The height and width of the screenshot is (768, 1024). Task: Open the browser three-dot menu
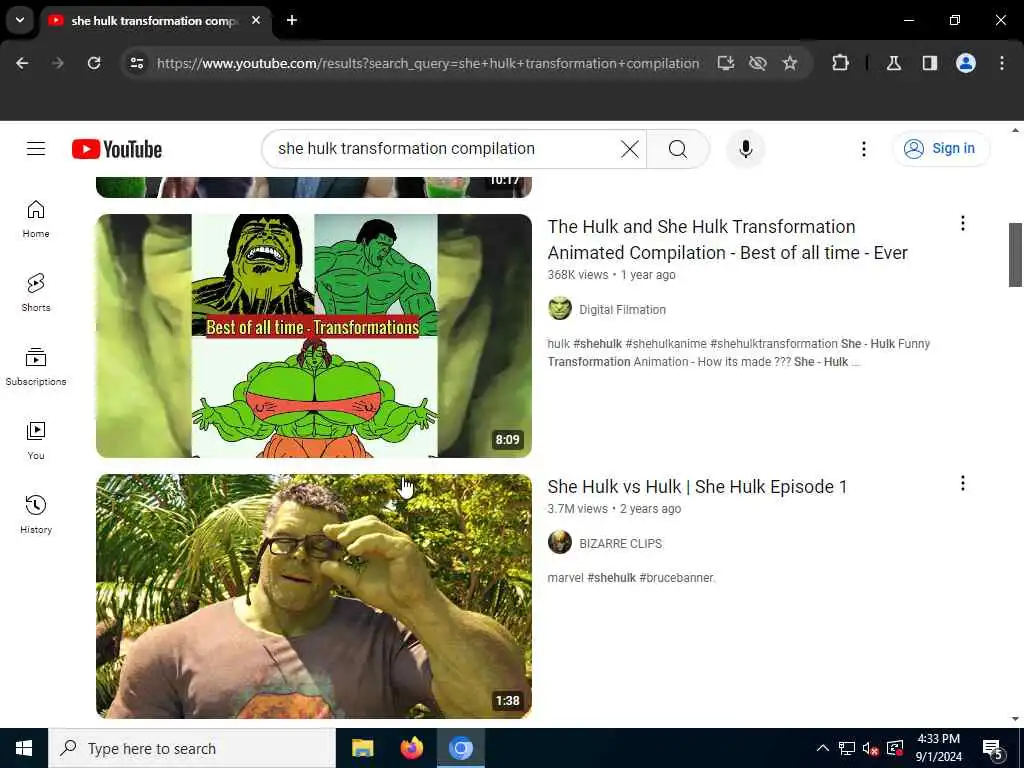1002,63
